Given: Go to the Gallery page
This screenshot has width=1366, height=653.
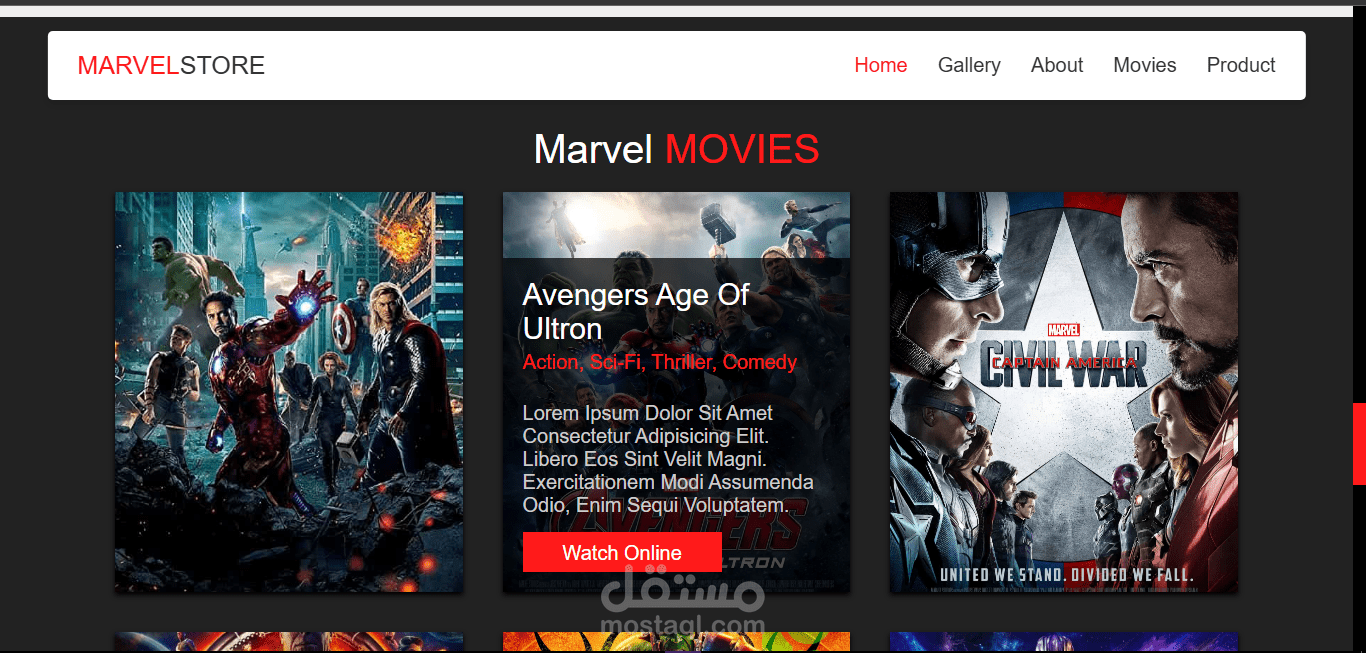Looking at the screenshot, I should click(969, 65).
